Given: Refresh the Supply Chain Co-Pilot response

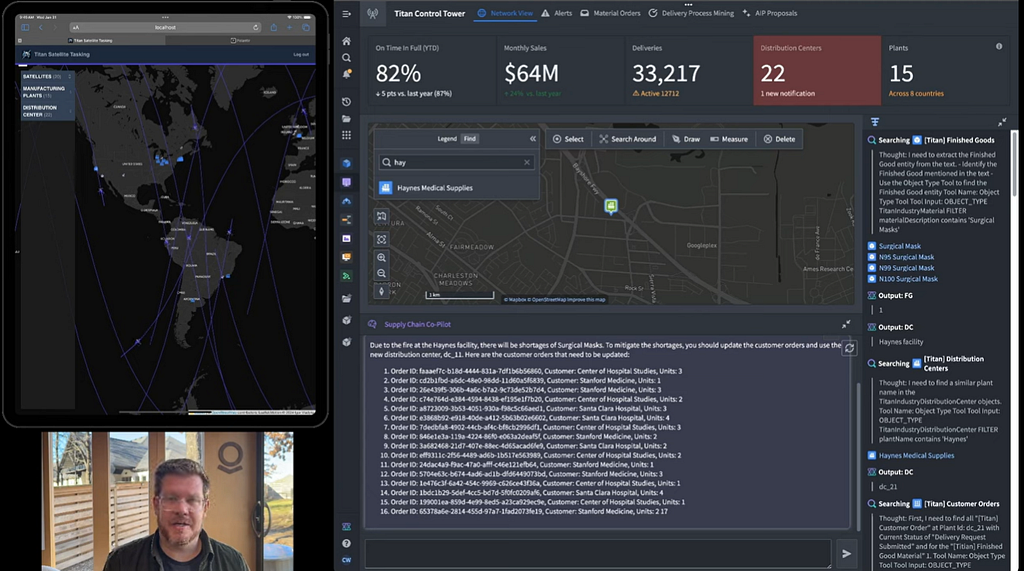Looking at the screenshot, I should point(849,348).
